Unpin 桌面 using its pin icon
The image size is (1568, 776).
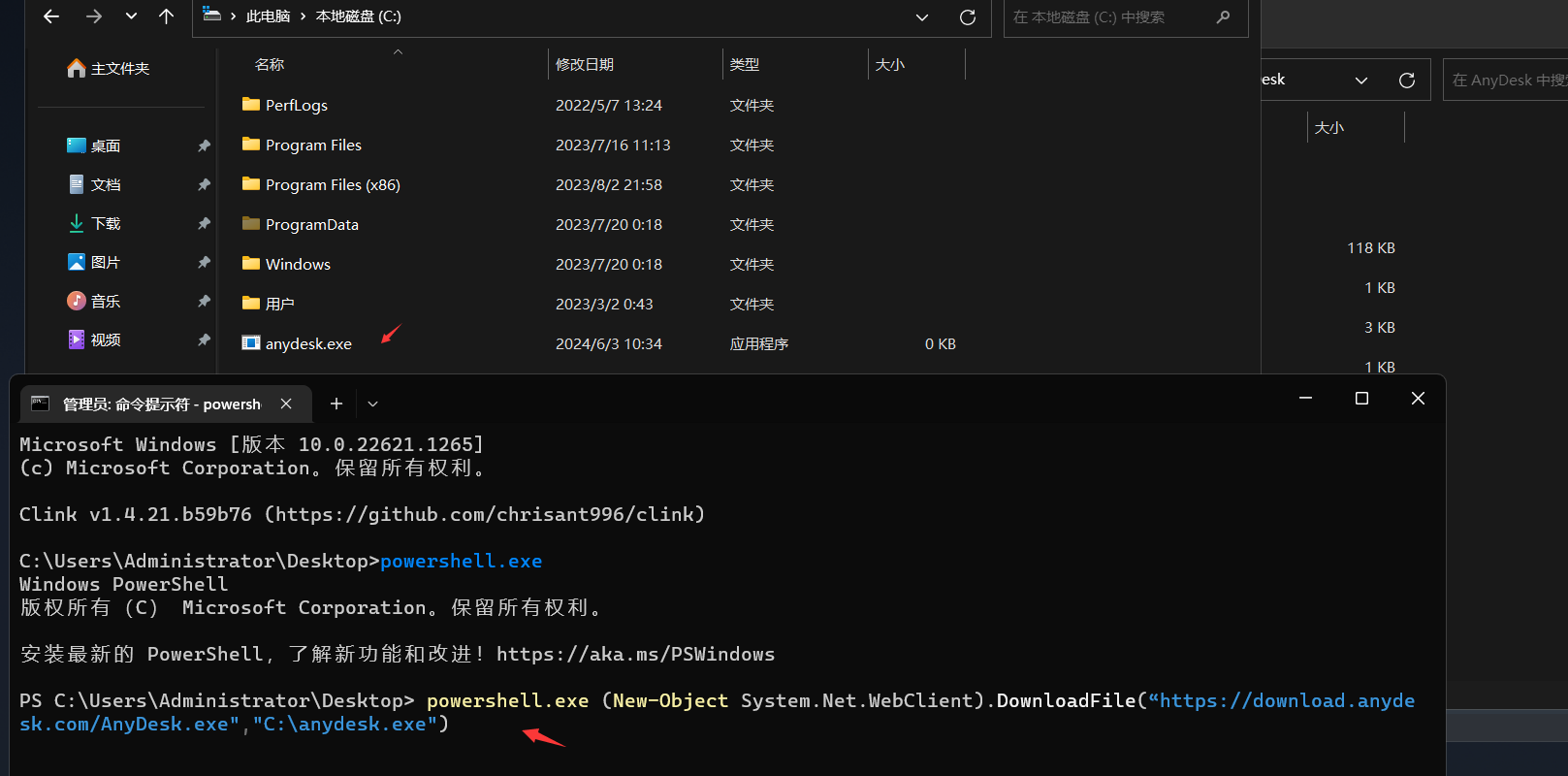tap(204, 145)
